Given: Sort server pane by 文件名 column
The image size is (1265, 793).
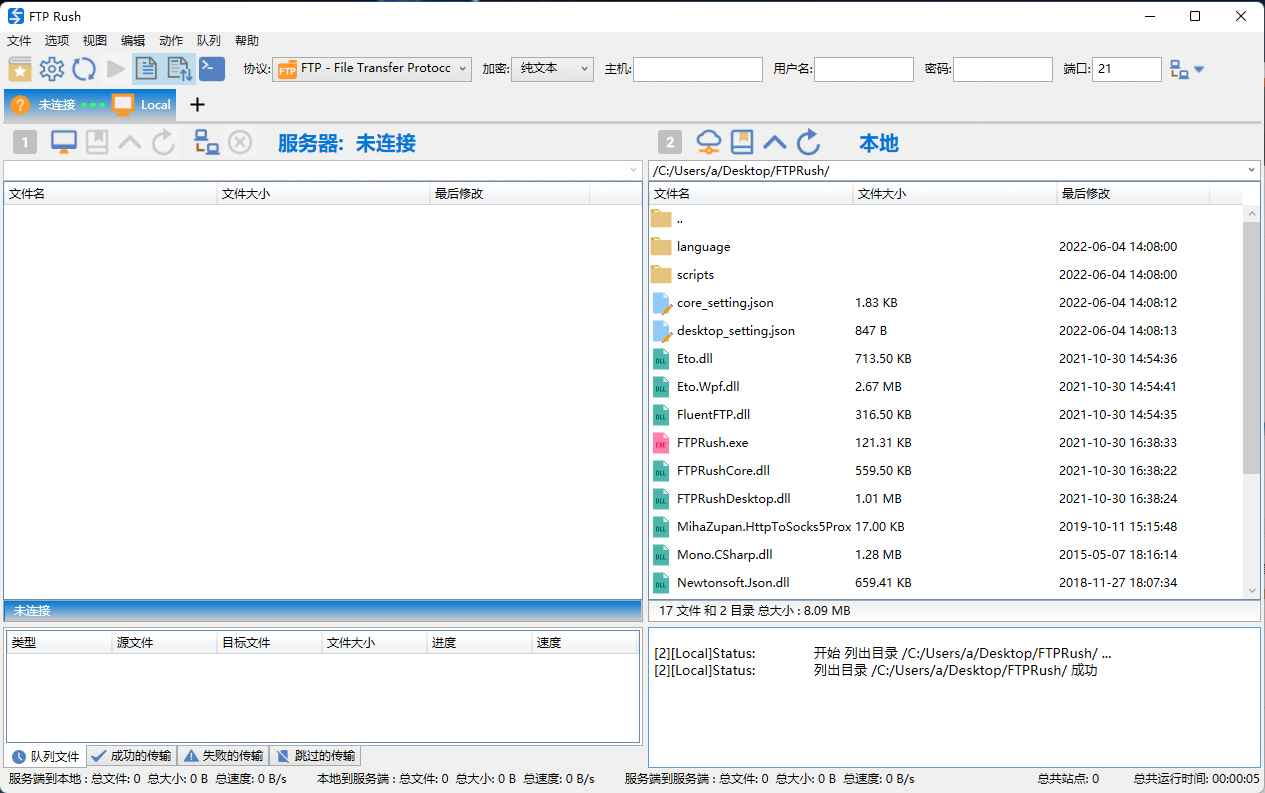Looking at the screenshot, I should click(110, 194).
